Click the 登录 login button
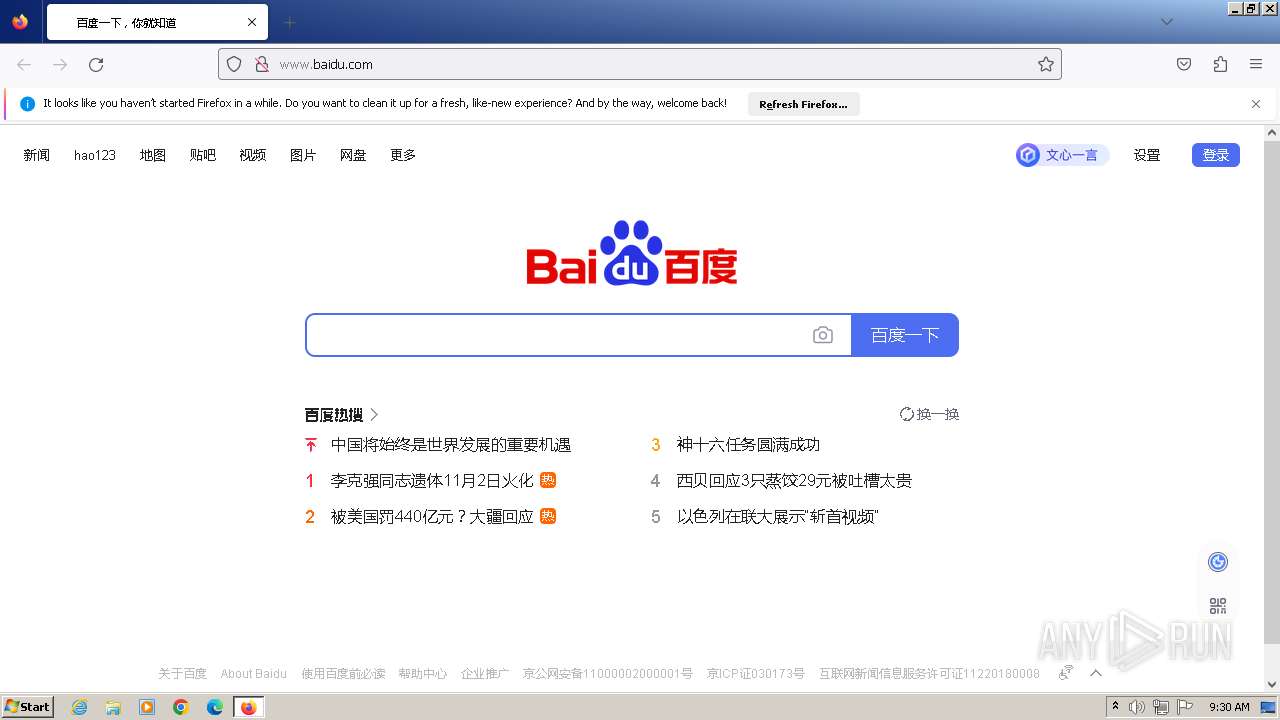The width and height of the screenshot is (1280, 720). click(1216, 155)
